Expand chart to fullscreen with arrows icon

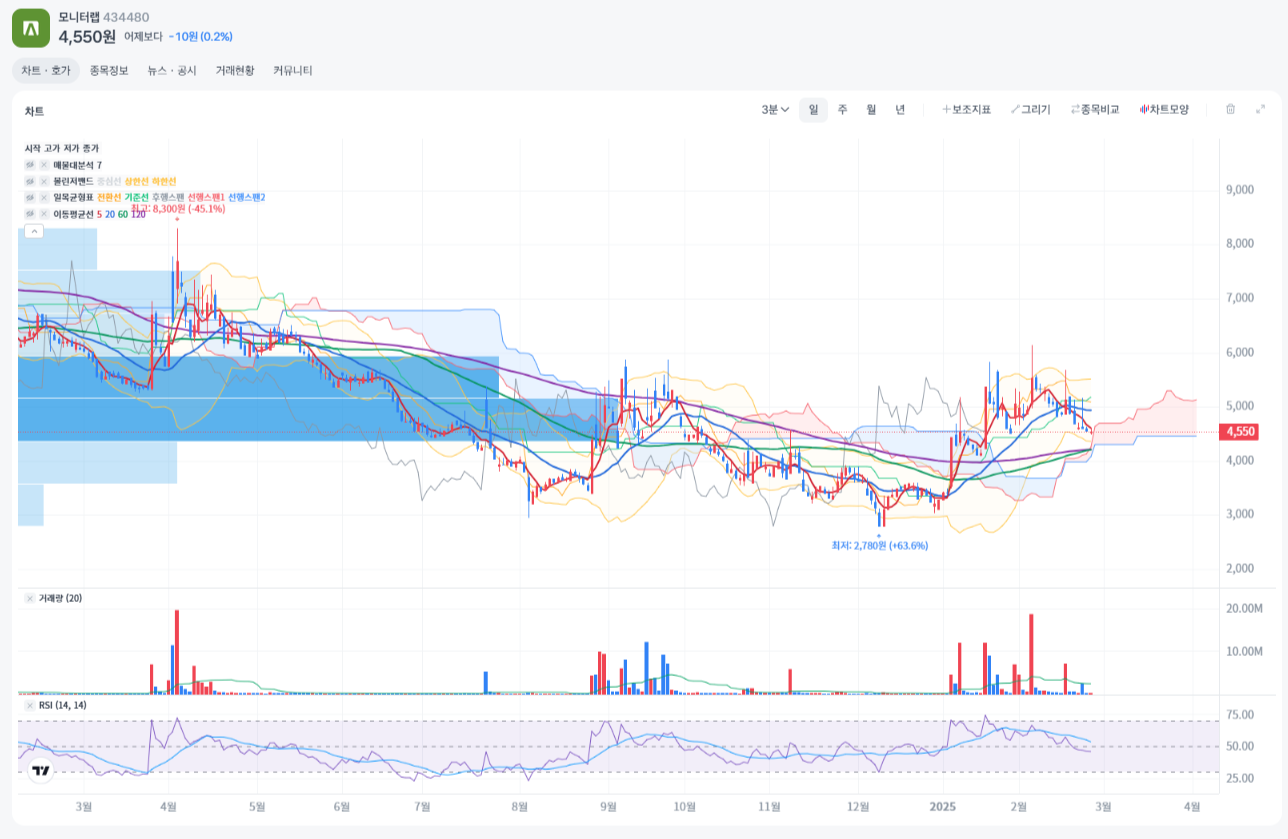[x=1260, y=109]
